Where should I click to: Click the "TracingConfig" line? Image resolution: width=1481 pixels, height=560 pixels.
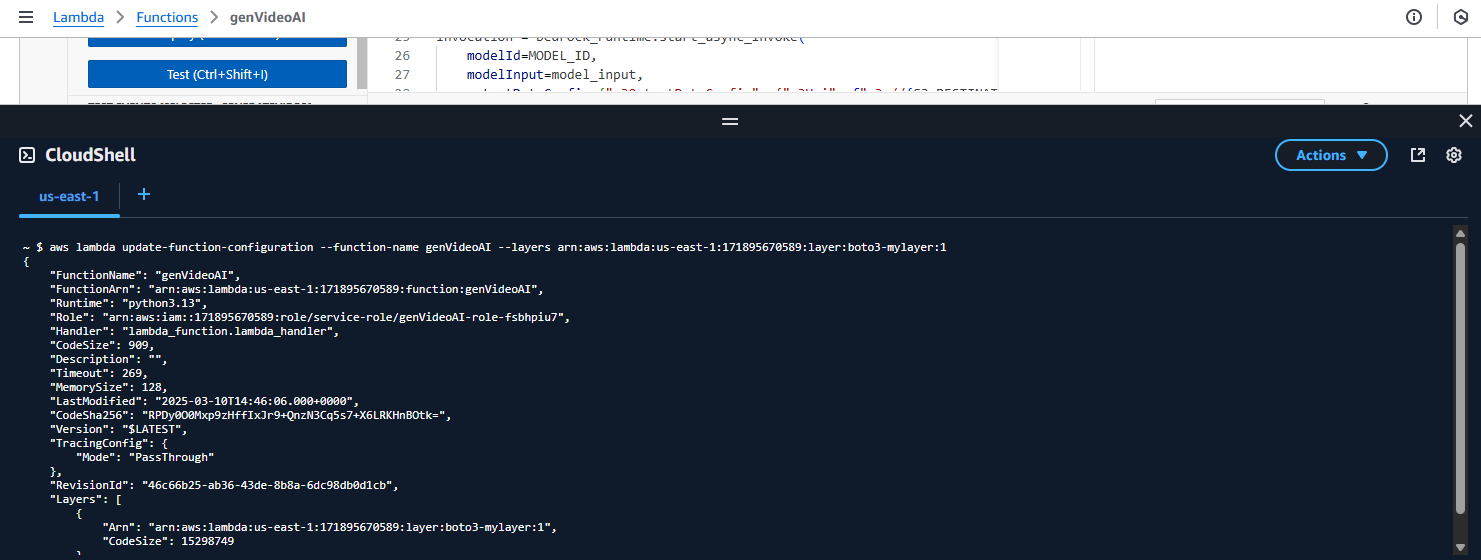coord(109,443)
